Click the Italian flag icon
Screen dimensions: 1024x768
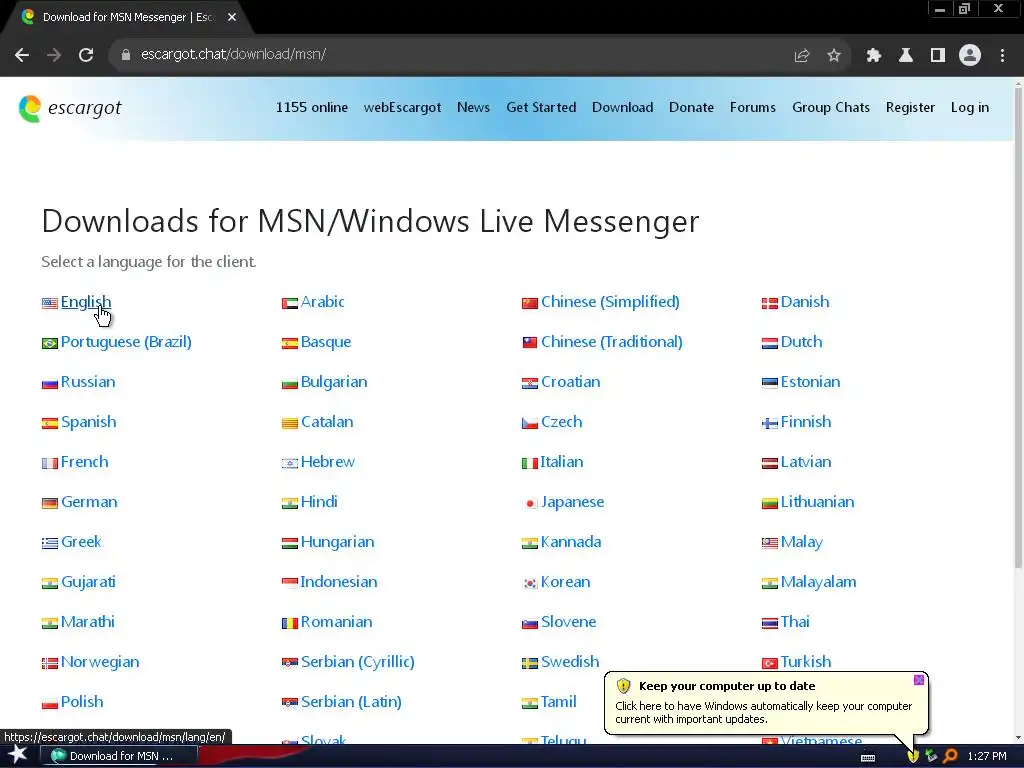[530, 463]
